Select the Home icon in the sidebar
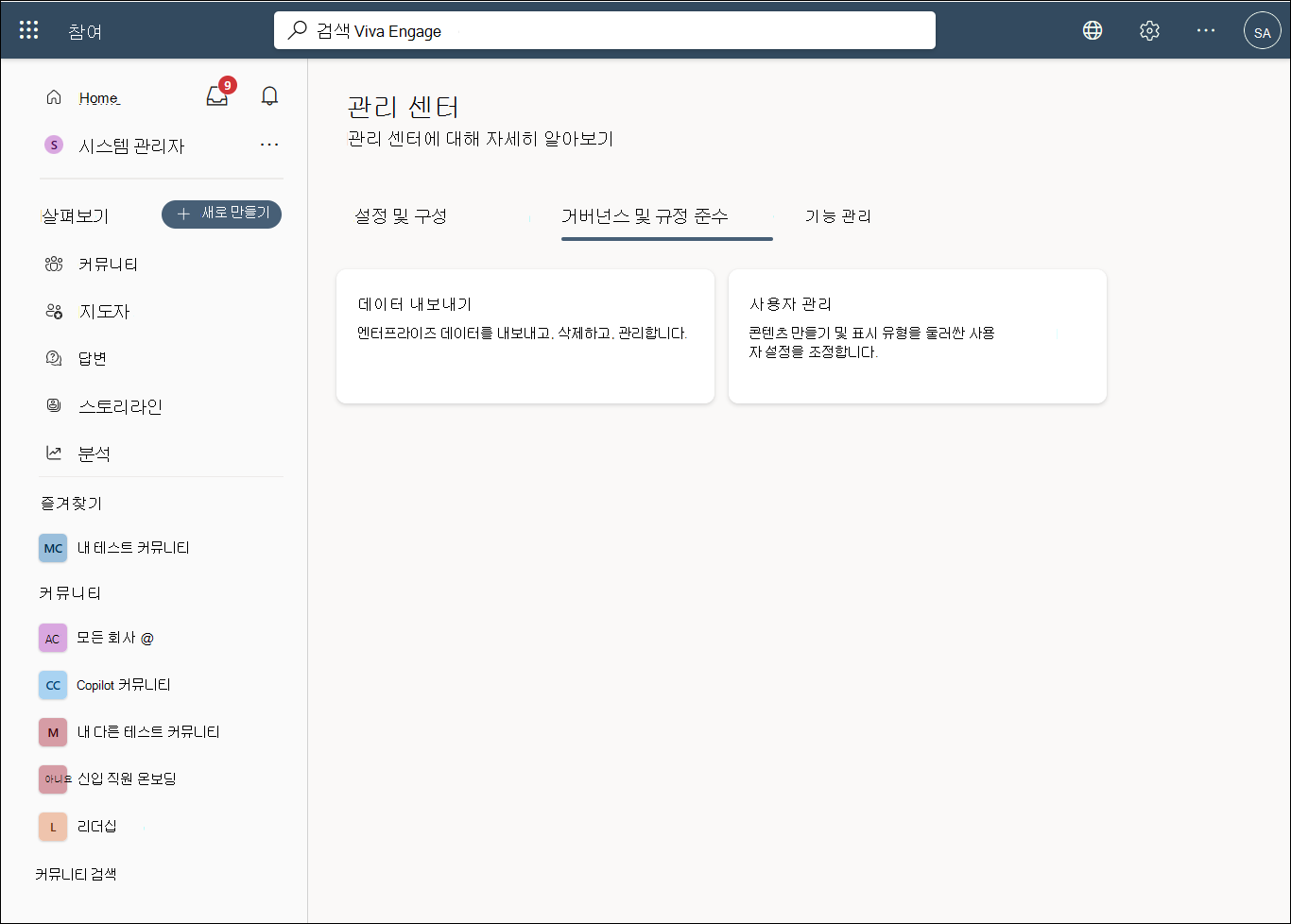The height and width of the screenshot is (924, 1291). [x=54, y=95]
